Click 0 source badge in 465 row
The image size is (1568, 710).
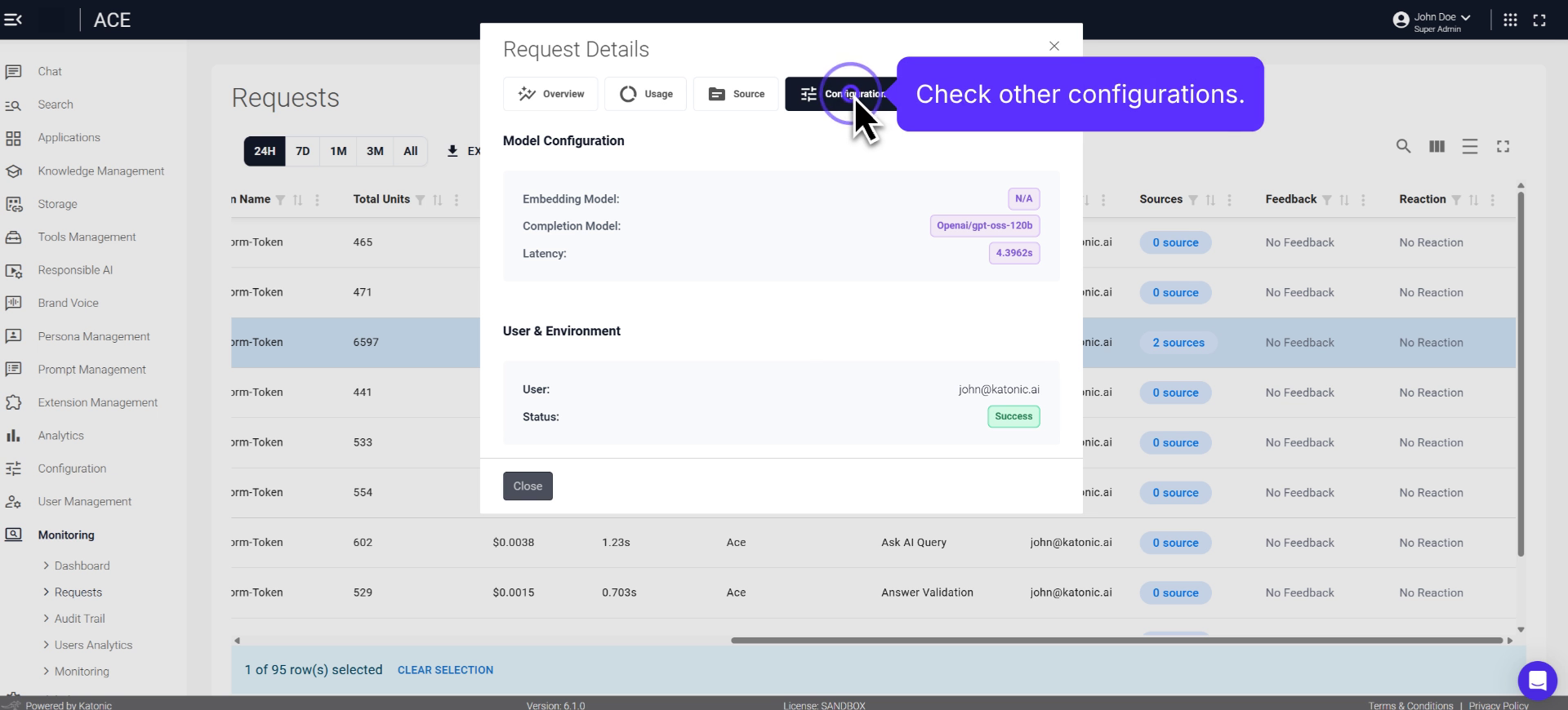pos(1175,243)
